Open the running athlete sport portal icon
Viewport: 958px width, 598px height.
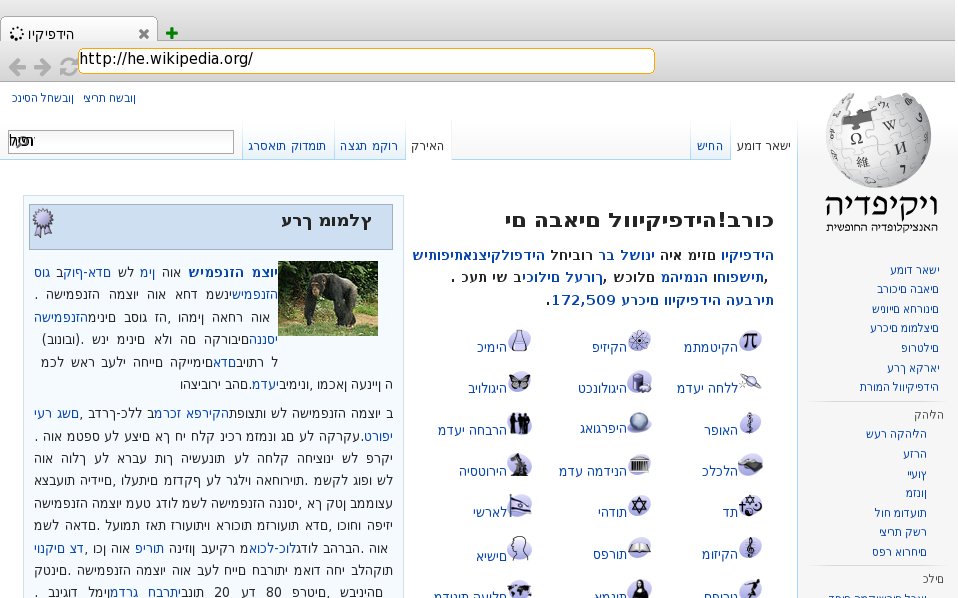pyautogui.click(x=750, y=589)
